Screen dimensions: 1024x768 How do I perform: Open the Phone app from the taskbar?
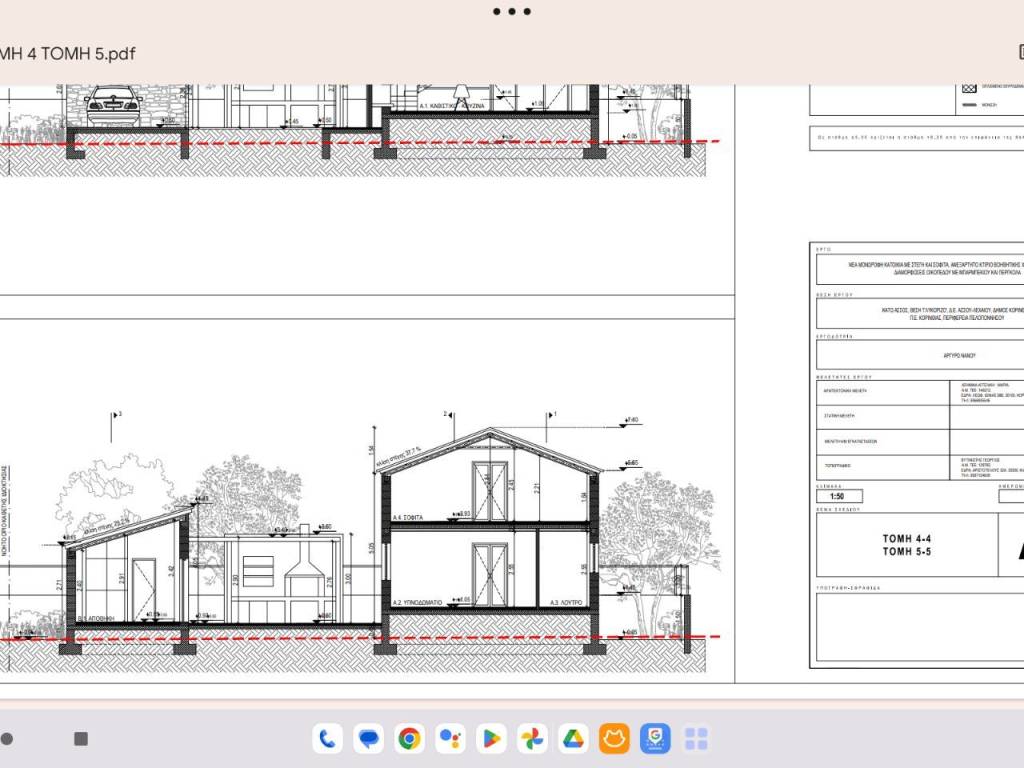click(327, 739)
